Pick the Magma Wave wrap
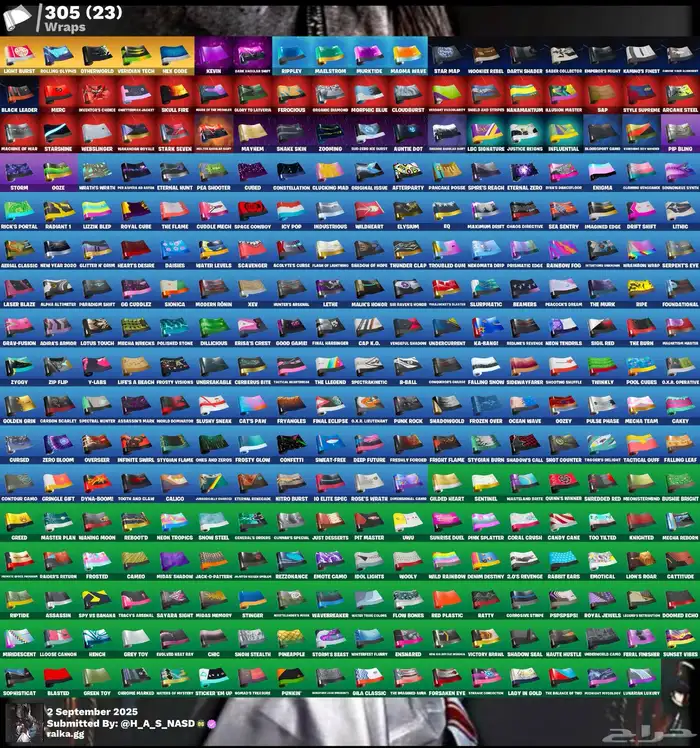700x748 pixels. 408,56
